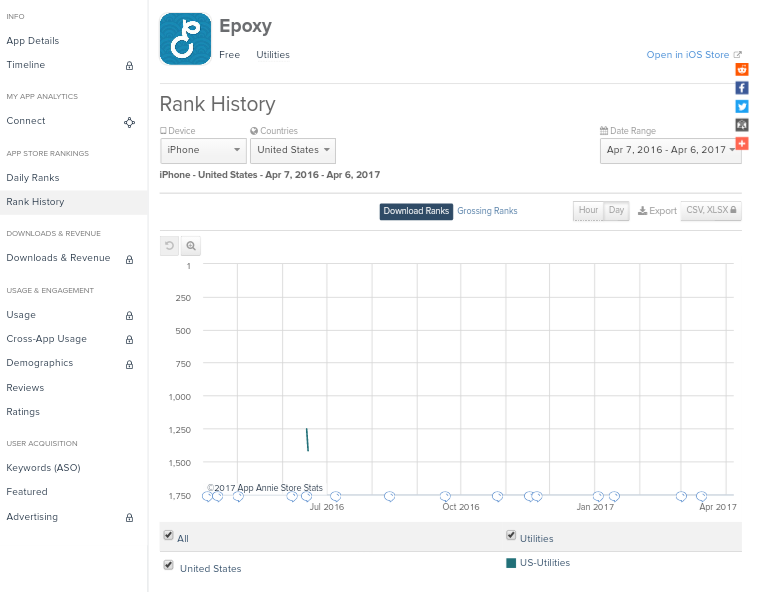Share on Twitter via sidebar icon

(x=742, y=106)
